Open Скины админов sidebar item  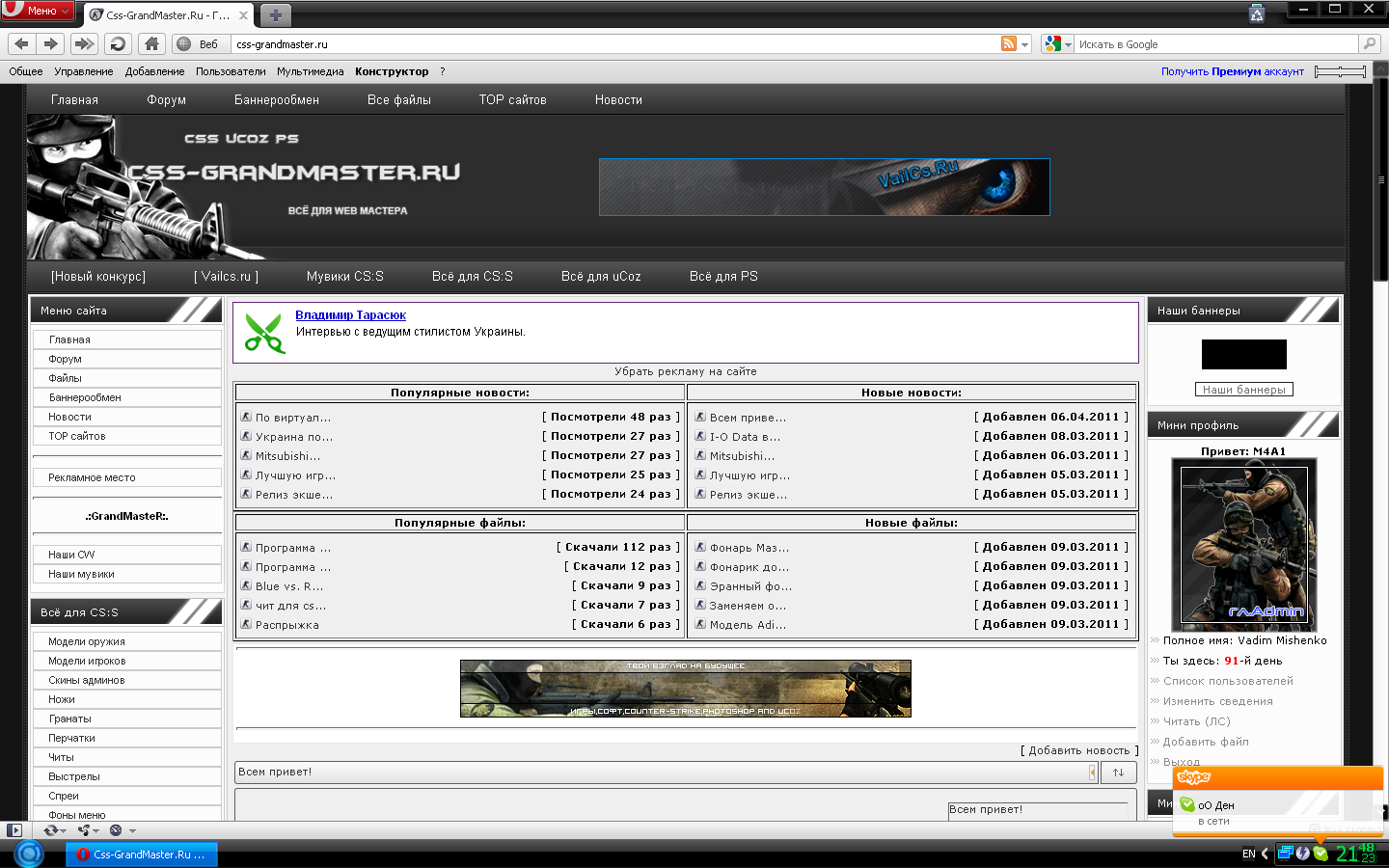[127, 680]
